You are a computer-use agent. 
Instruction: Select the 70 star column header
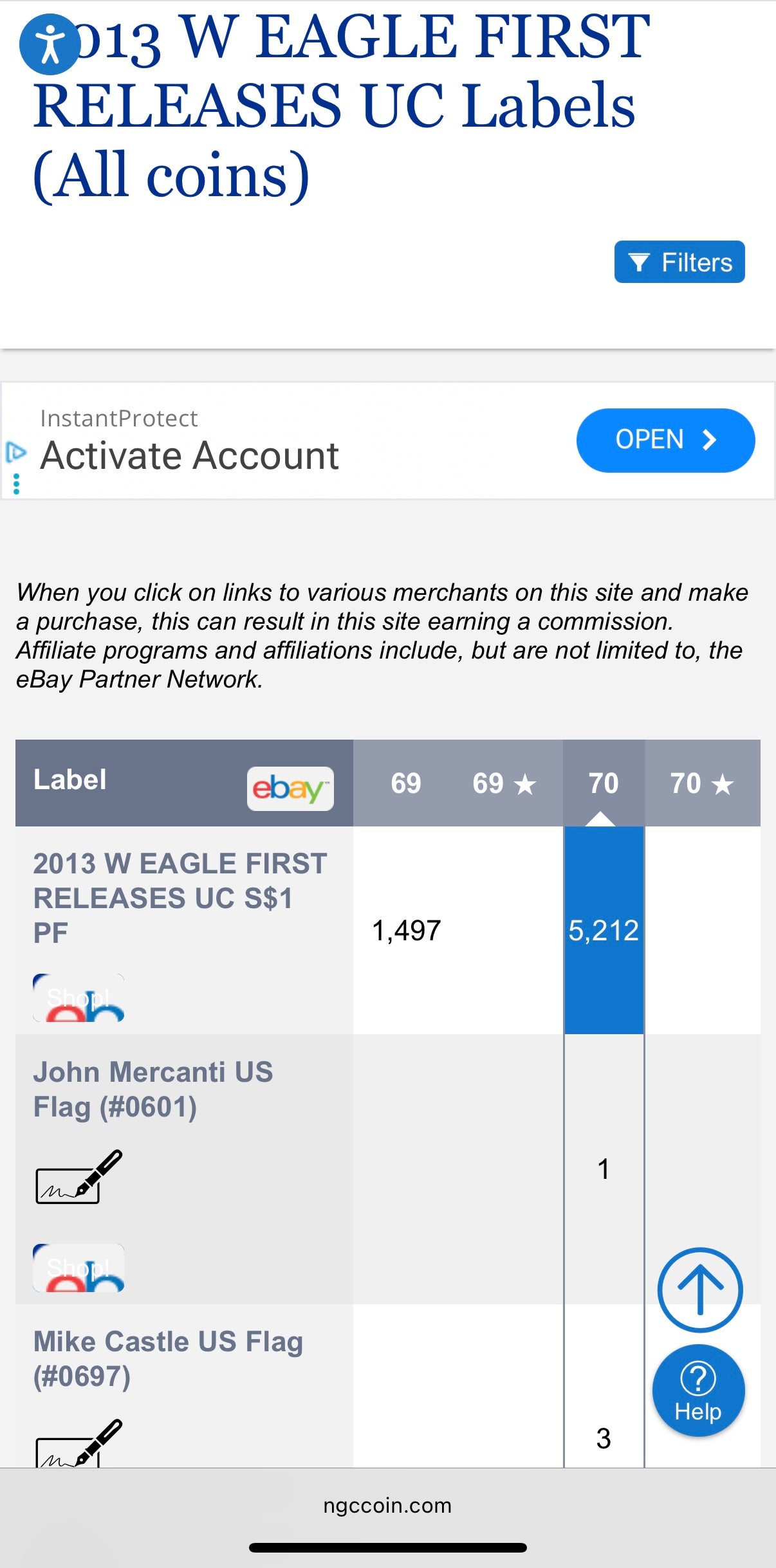pos(701,781)
